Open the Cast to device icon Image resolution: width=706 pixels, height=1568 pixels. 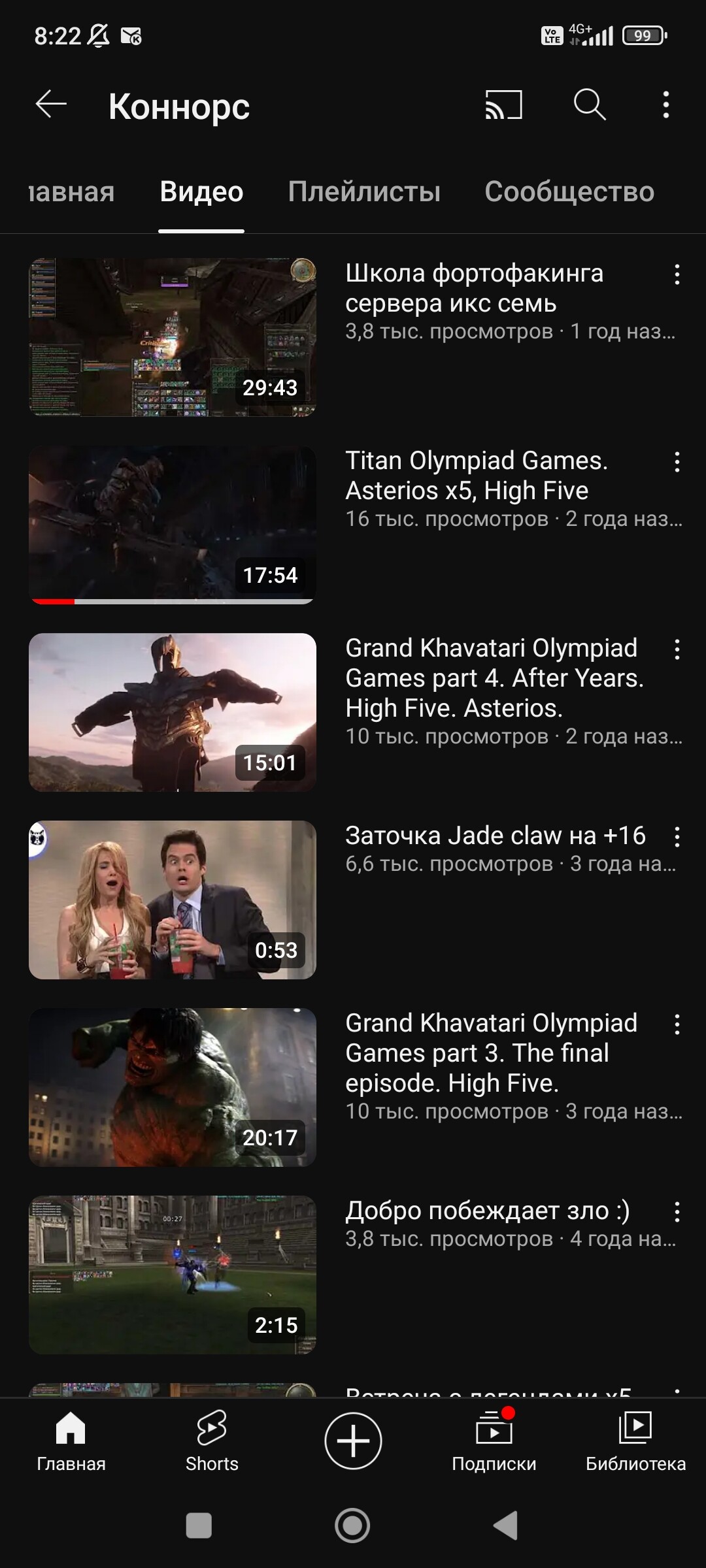click(503, 105)
